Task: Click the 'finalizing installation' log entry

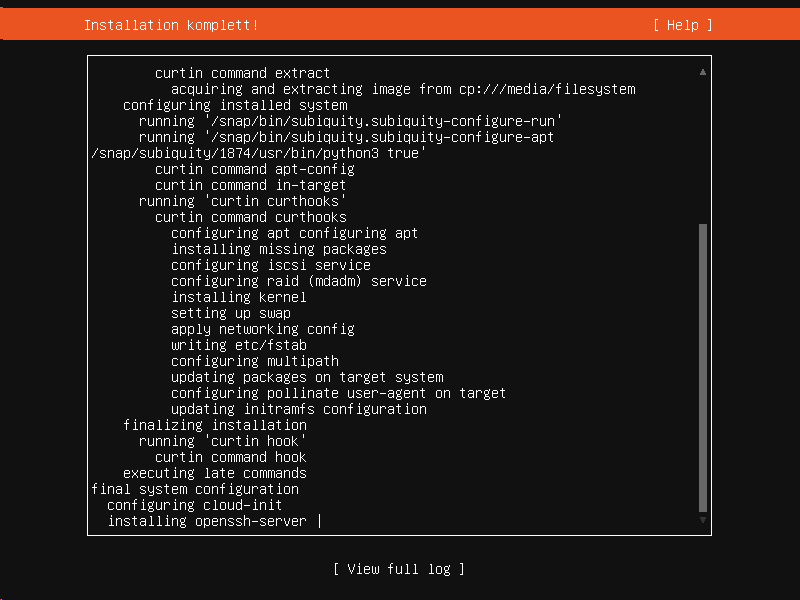Action: [x=215, y=425]
